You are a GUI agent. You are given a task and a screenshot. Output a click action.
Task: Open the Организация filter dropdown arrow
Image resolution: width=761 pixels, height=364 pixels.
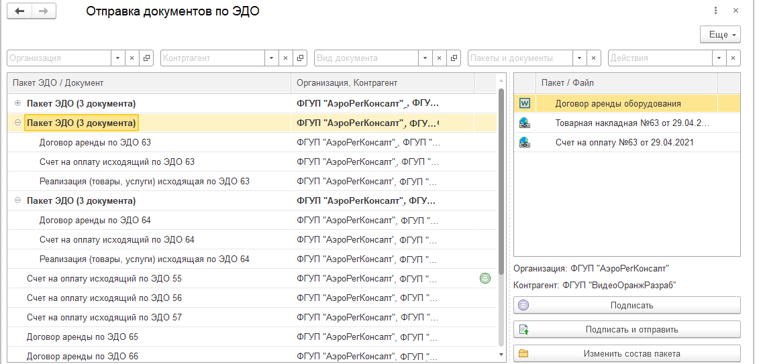click(x=118, y=58)
